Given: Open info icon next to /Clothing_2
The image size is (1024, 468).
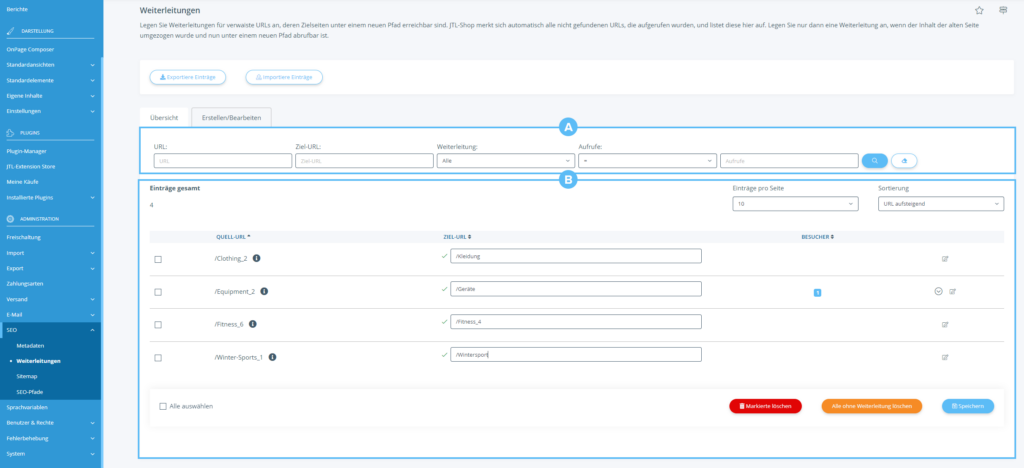Looking at the screenshot, I should point(257,259).
